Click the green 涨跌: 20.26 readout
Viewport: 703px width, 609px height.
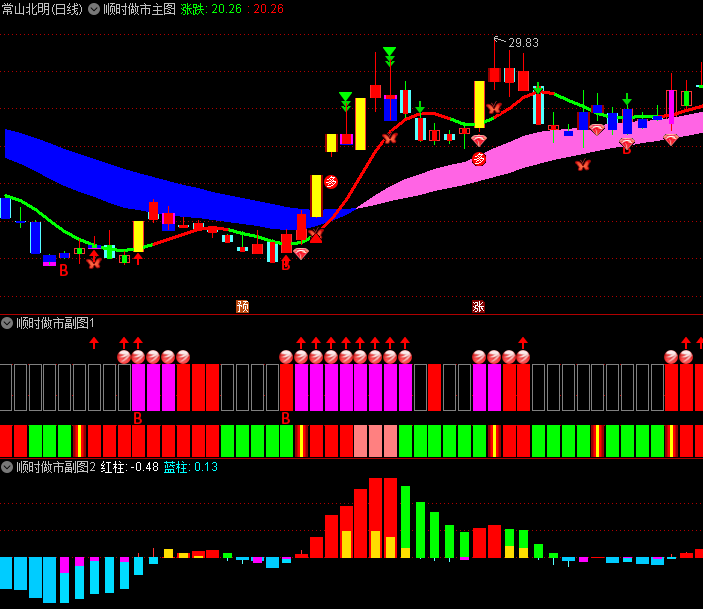pyautogui.click(x=211, y=9)
